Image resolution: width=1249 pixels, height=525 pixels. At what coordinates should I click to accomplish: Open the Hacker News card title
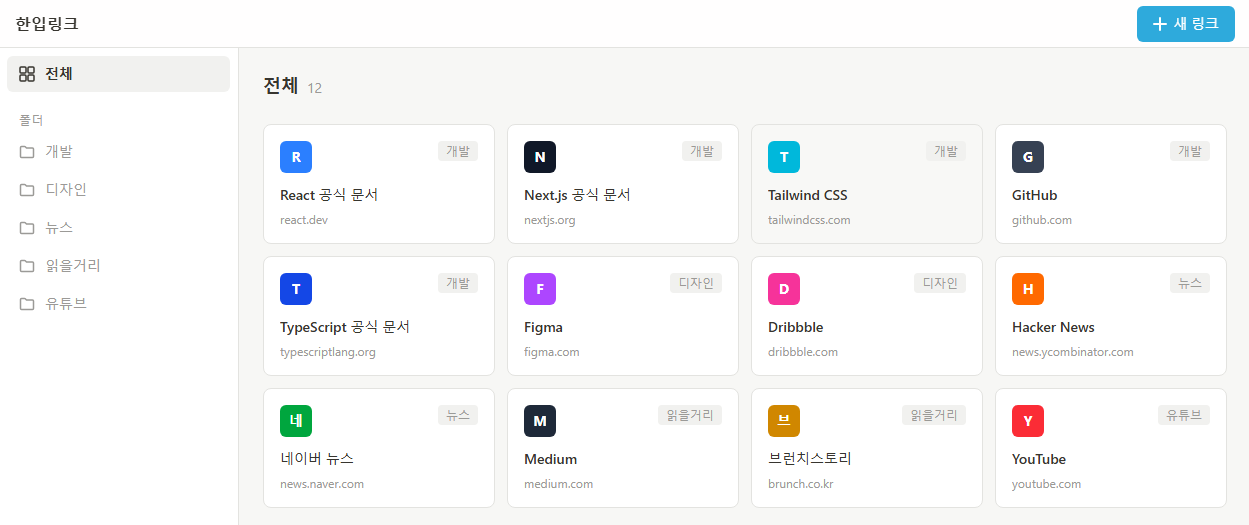tap(1053, 327)
